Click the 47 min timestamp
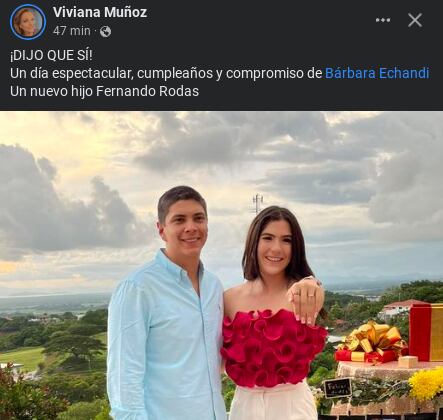The width and height of the screenshot is (443, 420). (72, 31)
